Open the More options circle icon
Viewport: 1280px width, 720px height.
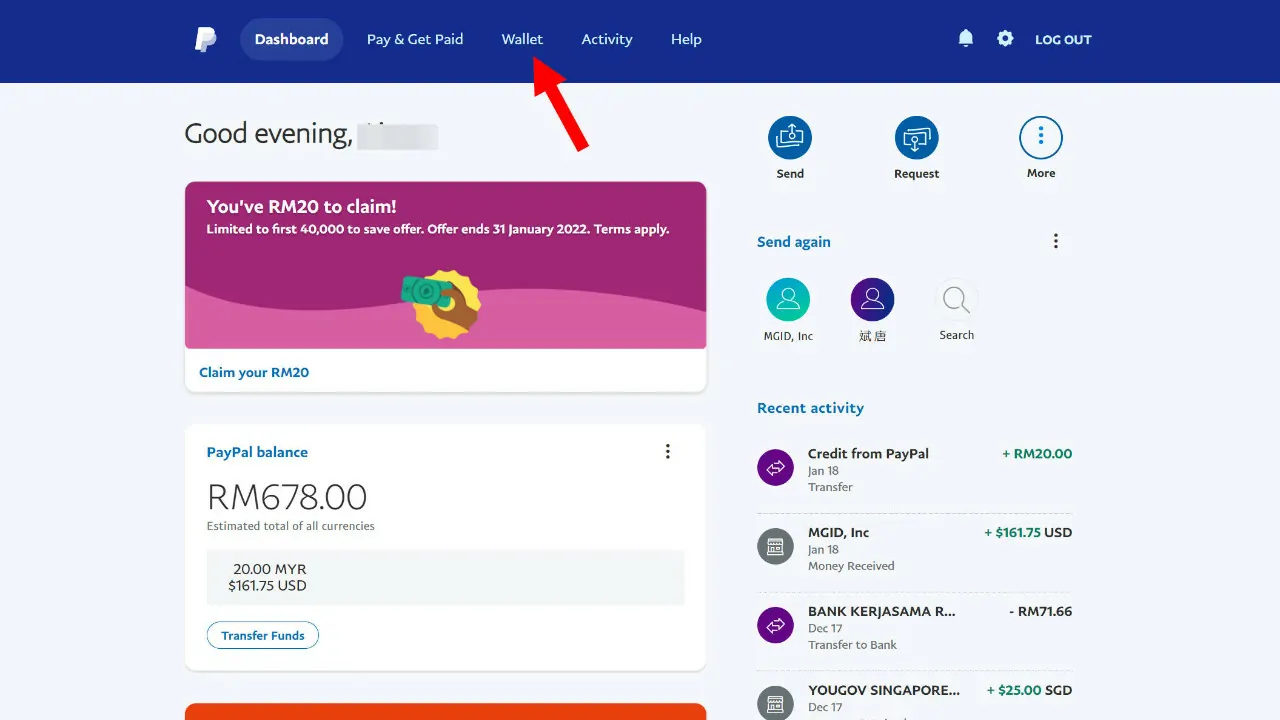pyautogui.click(x=1040, y=137)
